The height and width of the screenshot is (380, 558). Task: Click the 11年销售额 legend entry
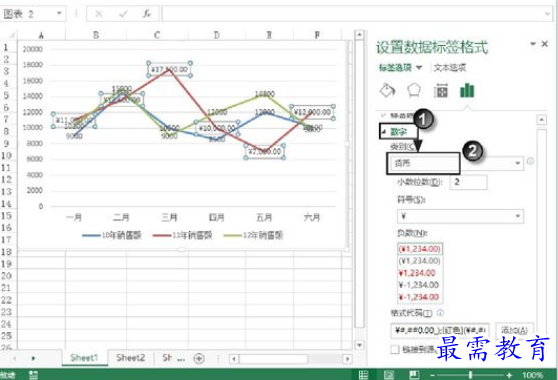click(182, 235)
